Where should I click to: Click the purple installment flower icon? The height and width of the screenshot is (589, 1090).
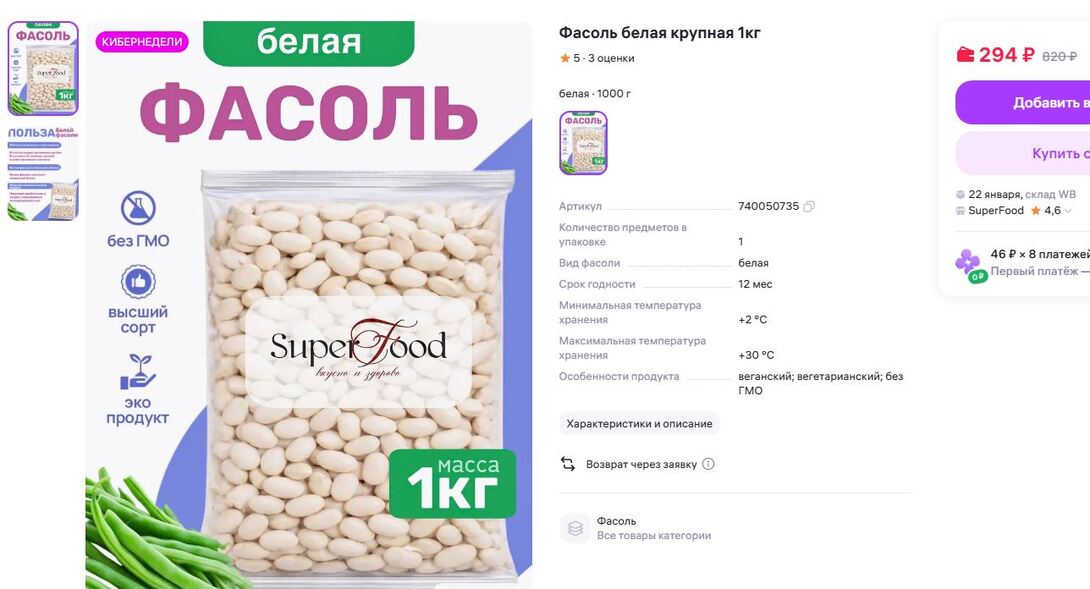pyautogui.click(x=967, y=261)
